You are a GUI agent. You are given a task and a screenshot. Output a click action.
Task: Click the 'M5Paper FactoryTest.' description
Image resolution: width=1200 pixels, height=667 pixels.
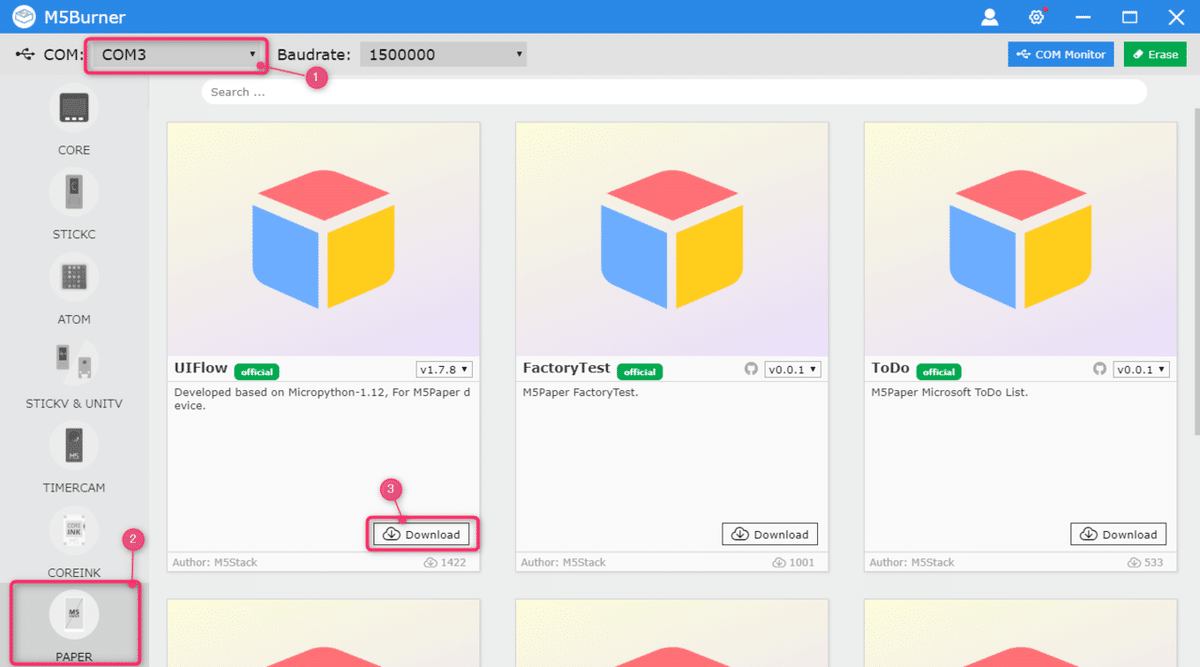[580, 392]
